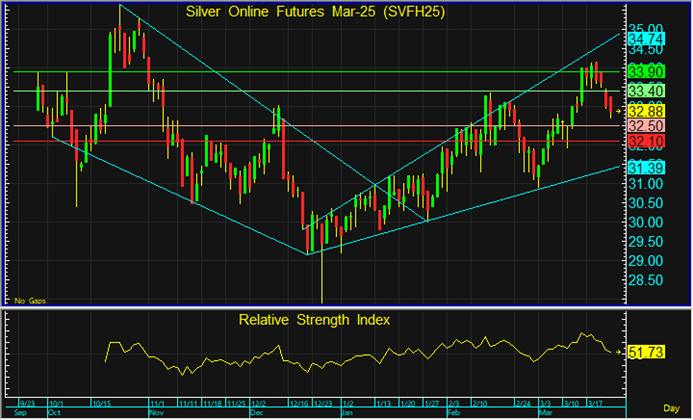Click the Nov month label on axis
Viewport: 693px width, 420px height.
coord(154,411)
